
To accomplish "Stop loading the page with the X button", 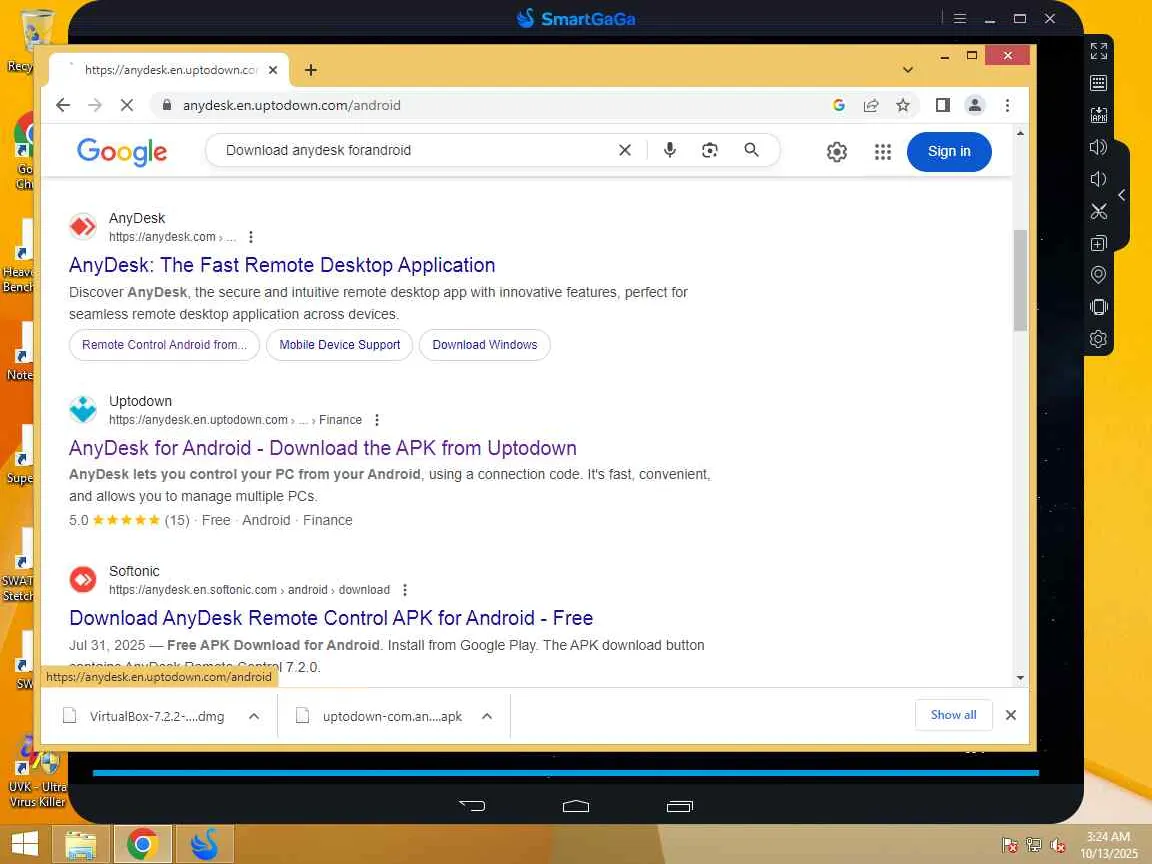I will [x=126, y=105].
